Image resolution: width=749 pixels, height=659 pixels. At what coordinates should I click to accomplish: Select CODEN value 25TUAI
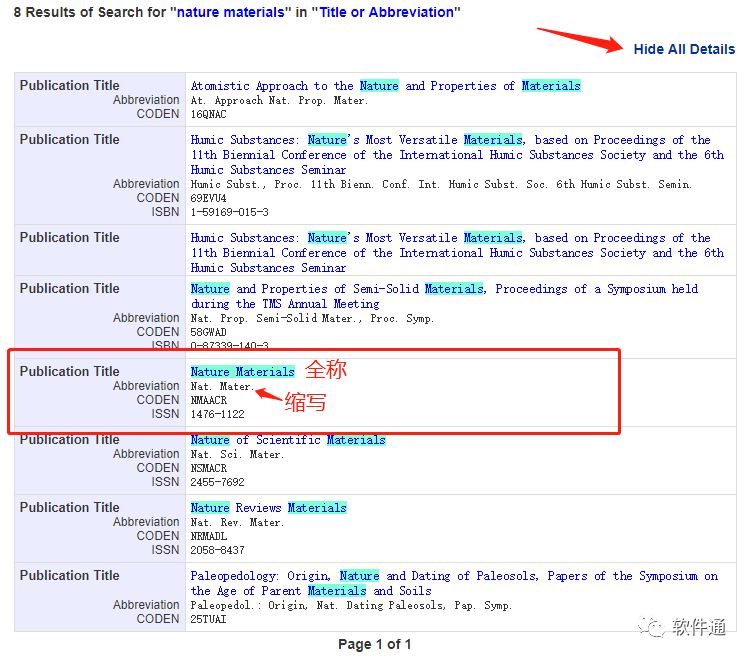point(209,619)
